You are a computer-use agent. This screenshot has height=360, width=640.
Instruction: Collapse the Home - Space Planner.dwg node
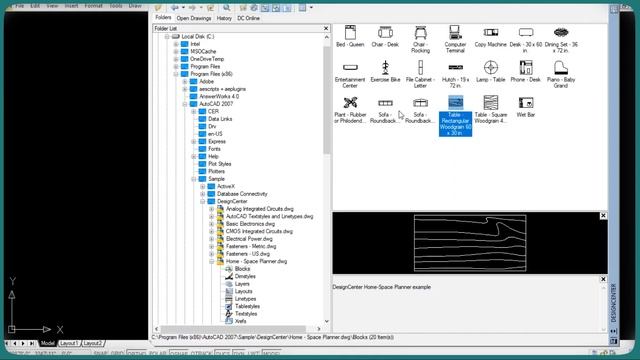pyautogui.click(x=211, y=262)
